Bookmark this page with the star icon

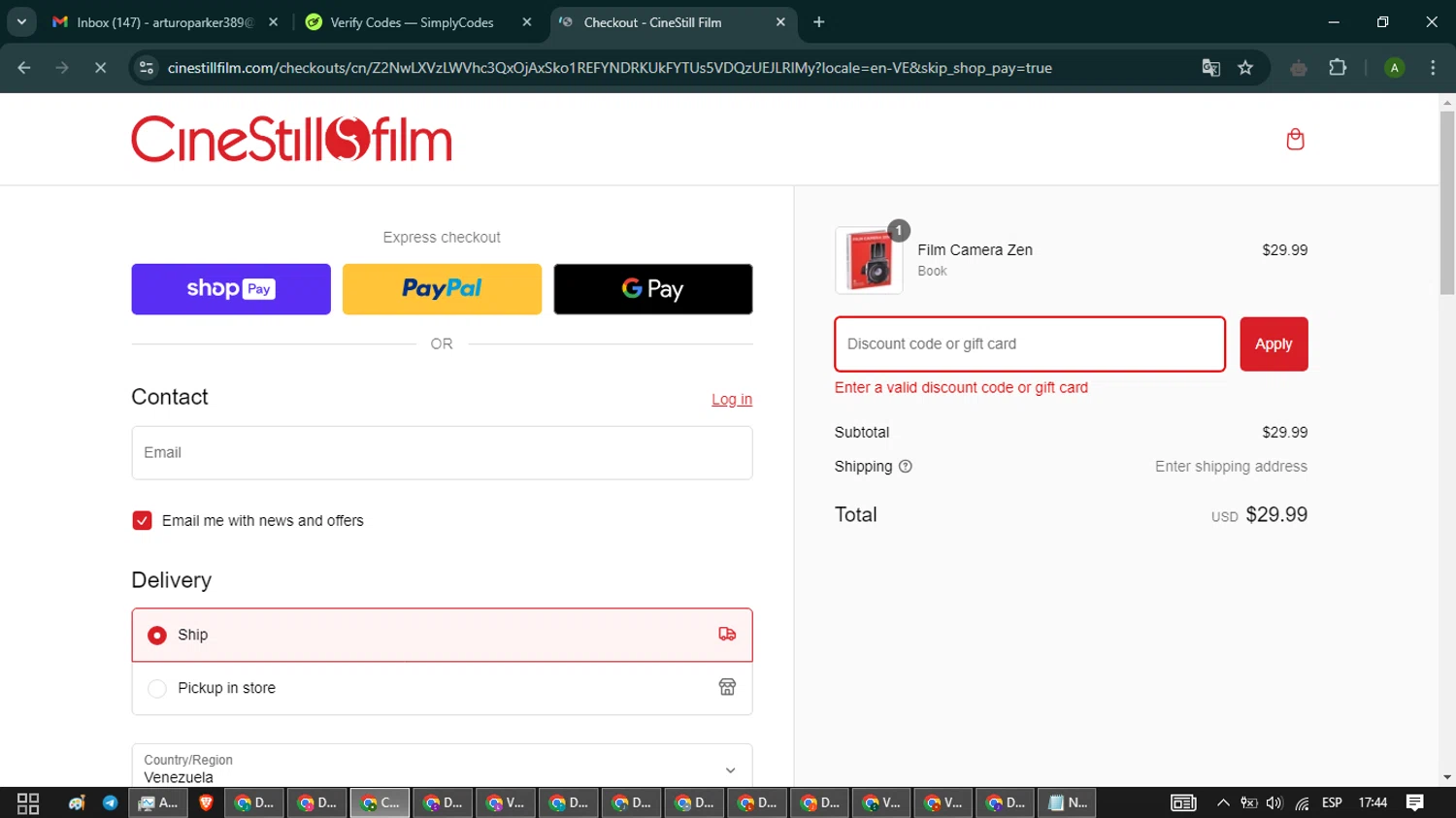point(1245,68)
